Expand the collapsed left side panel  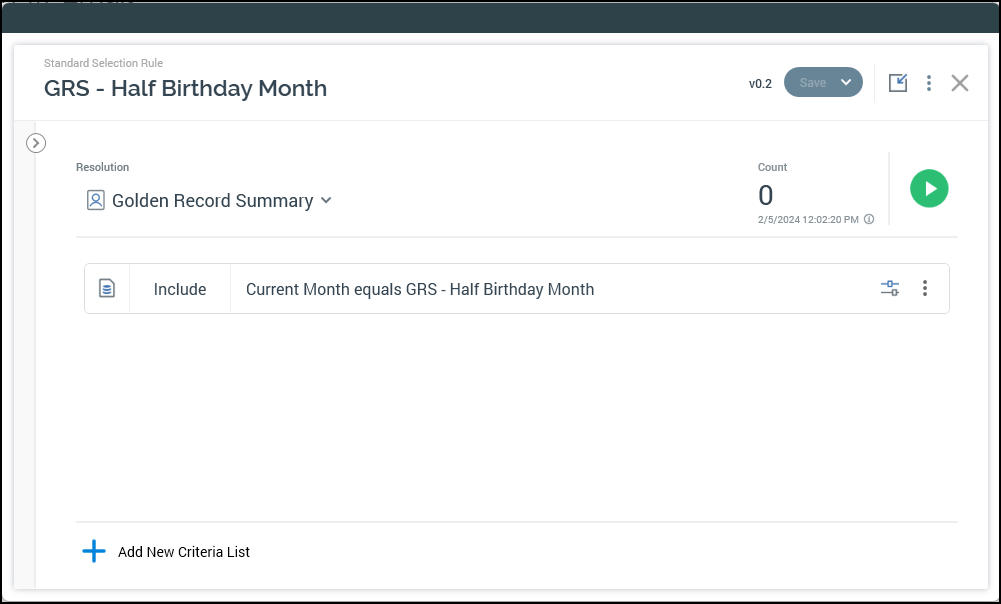coord(36,143)
